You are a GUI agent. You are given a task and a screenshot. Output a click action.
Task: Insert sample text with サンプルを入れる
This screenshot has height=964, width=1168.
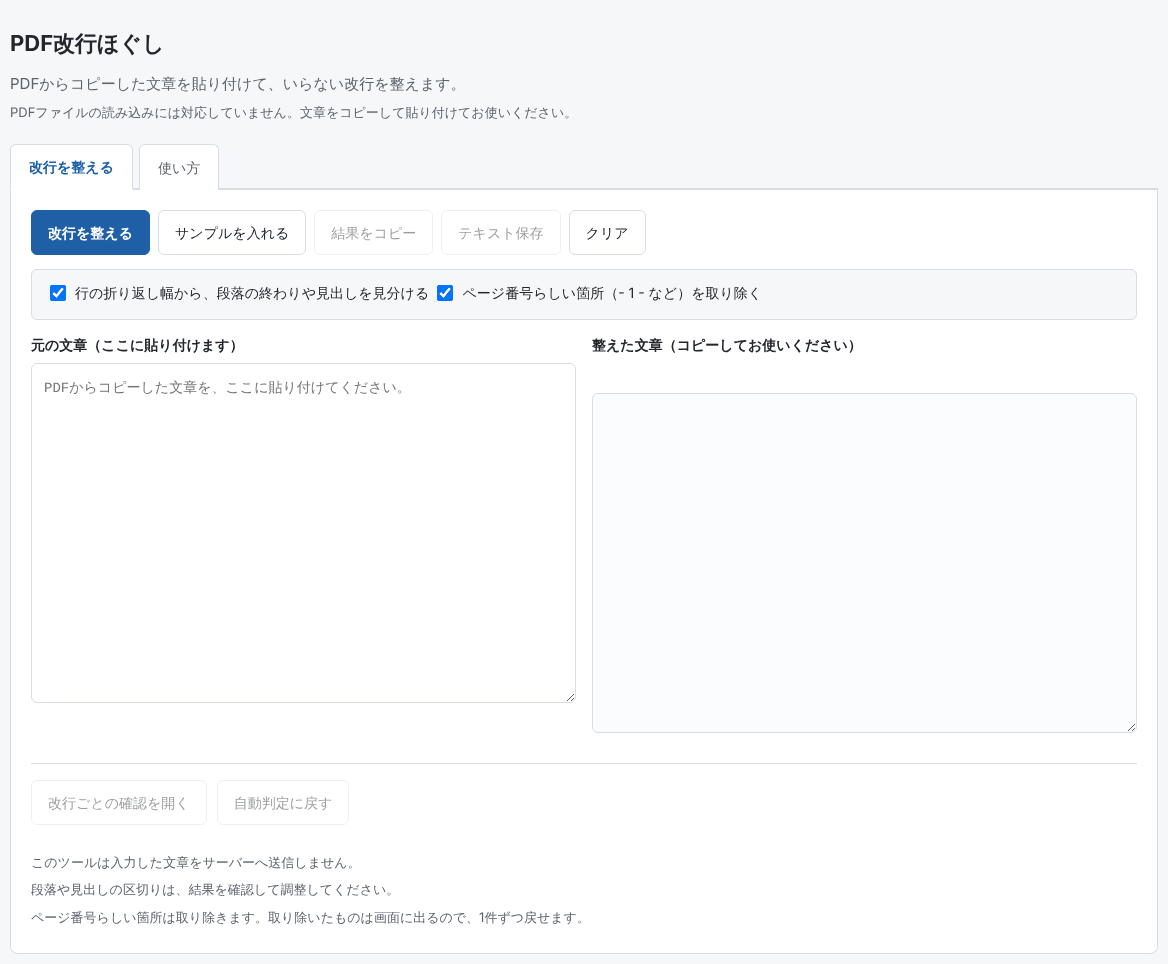click(x=232, y=233)
